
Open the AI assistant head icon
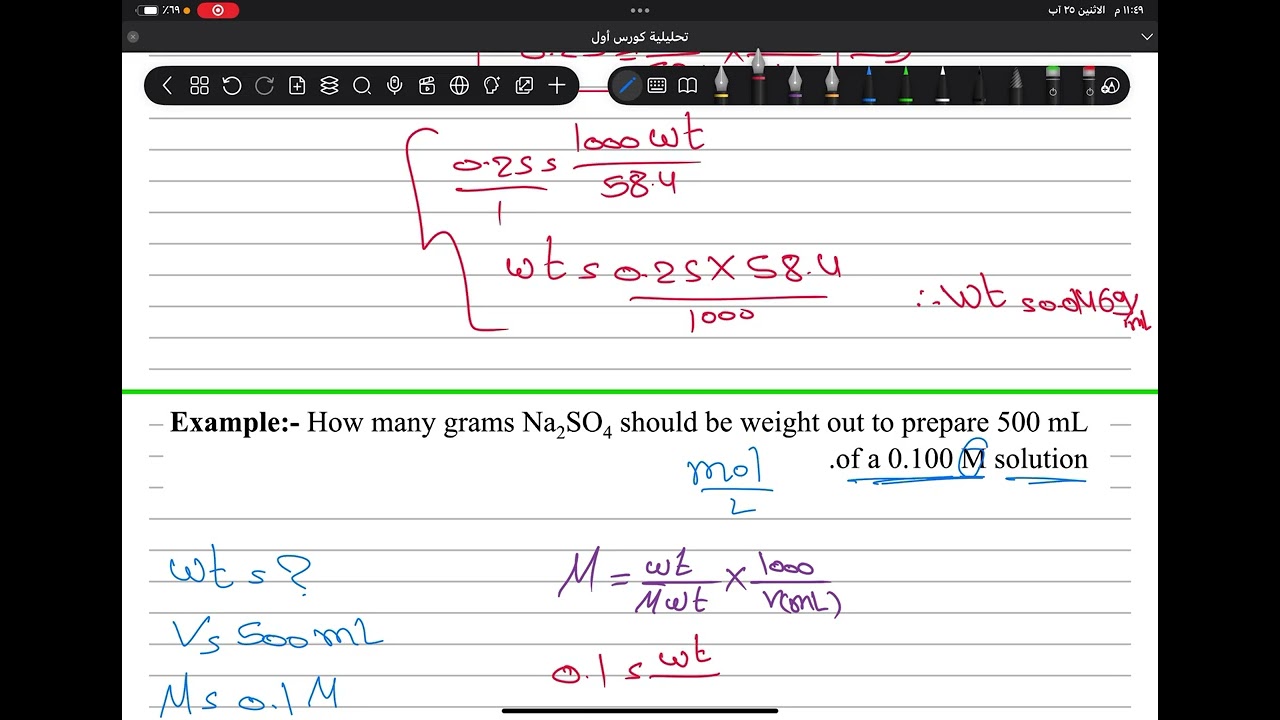click(x=492, y=86)
